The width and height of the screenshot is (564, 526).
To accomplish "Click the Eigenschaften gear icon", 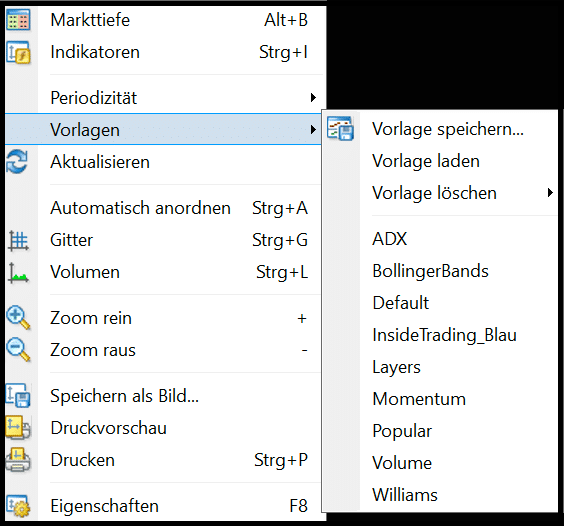I will 18,506.
